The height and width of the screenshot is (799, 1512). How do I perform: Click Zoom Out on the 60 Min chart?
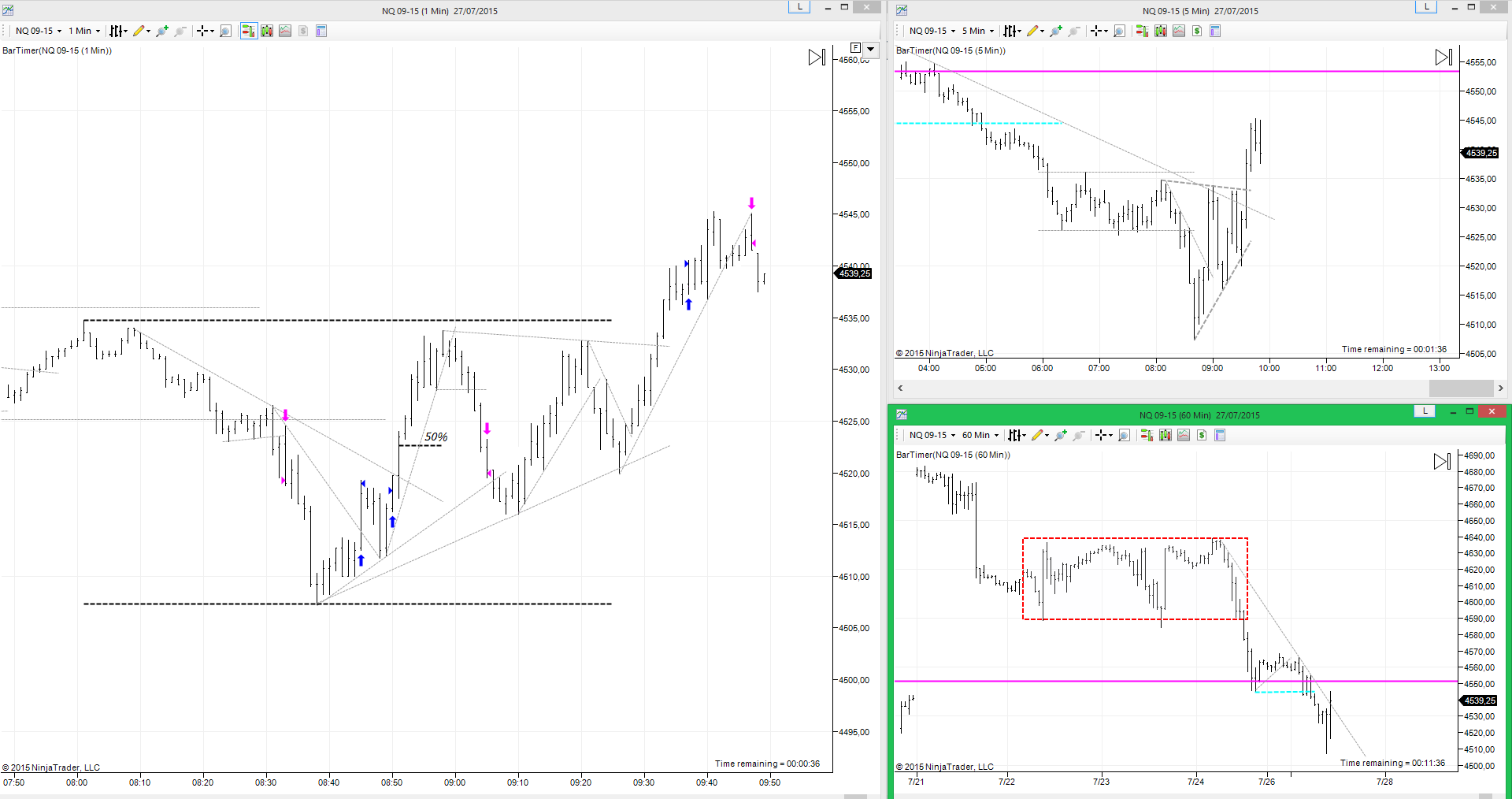pos(1078,435)
